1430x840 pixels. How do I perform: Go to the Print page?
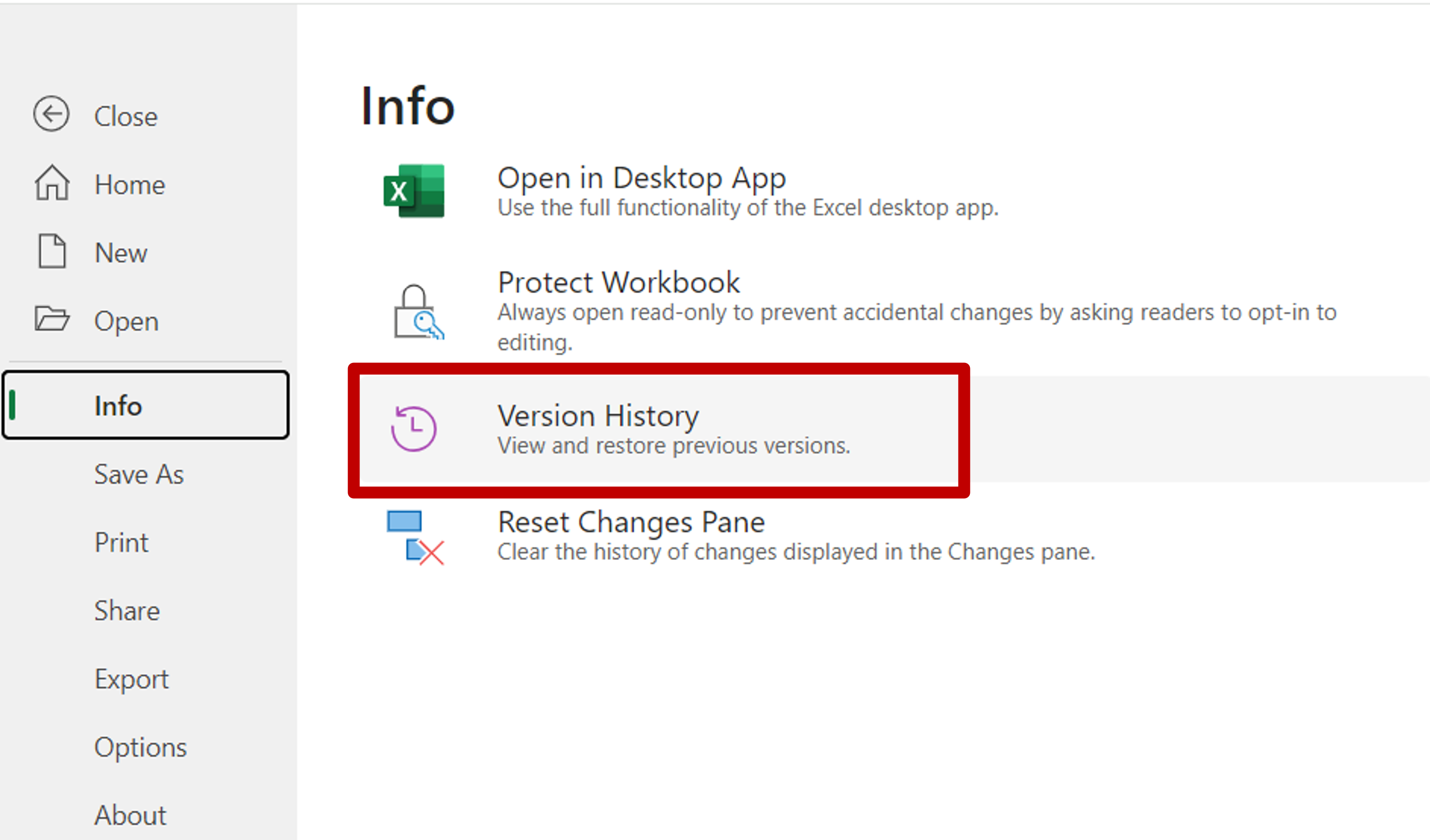tap(121, 542)
